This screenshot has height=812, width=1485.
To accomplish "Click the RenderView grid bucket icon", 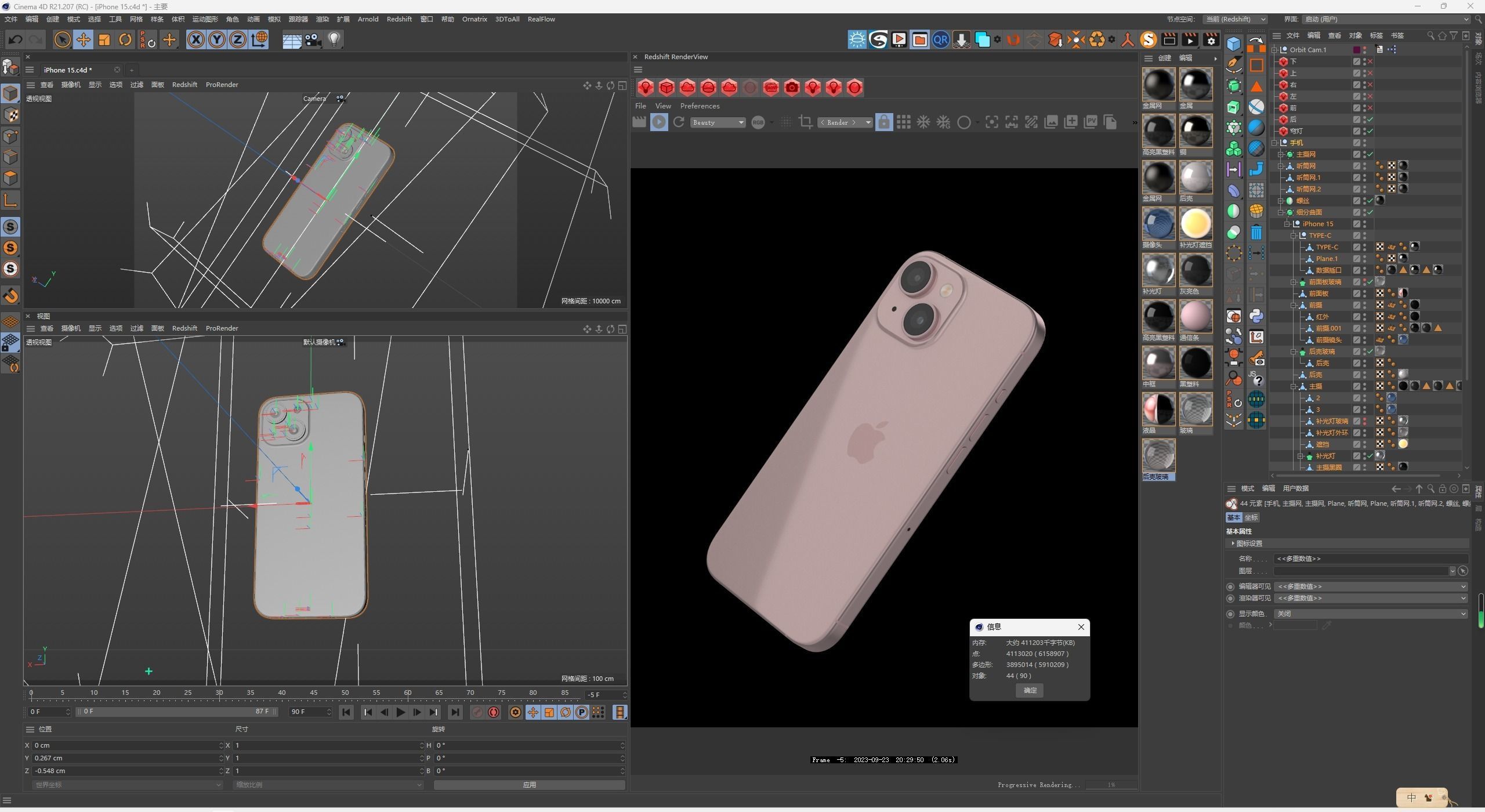I will click(904, 122).
